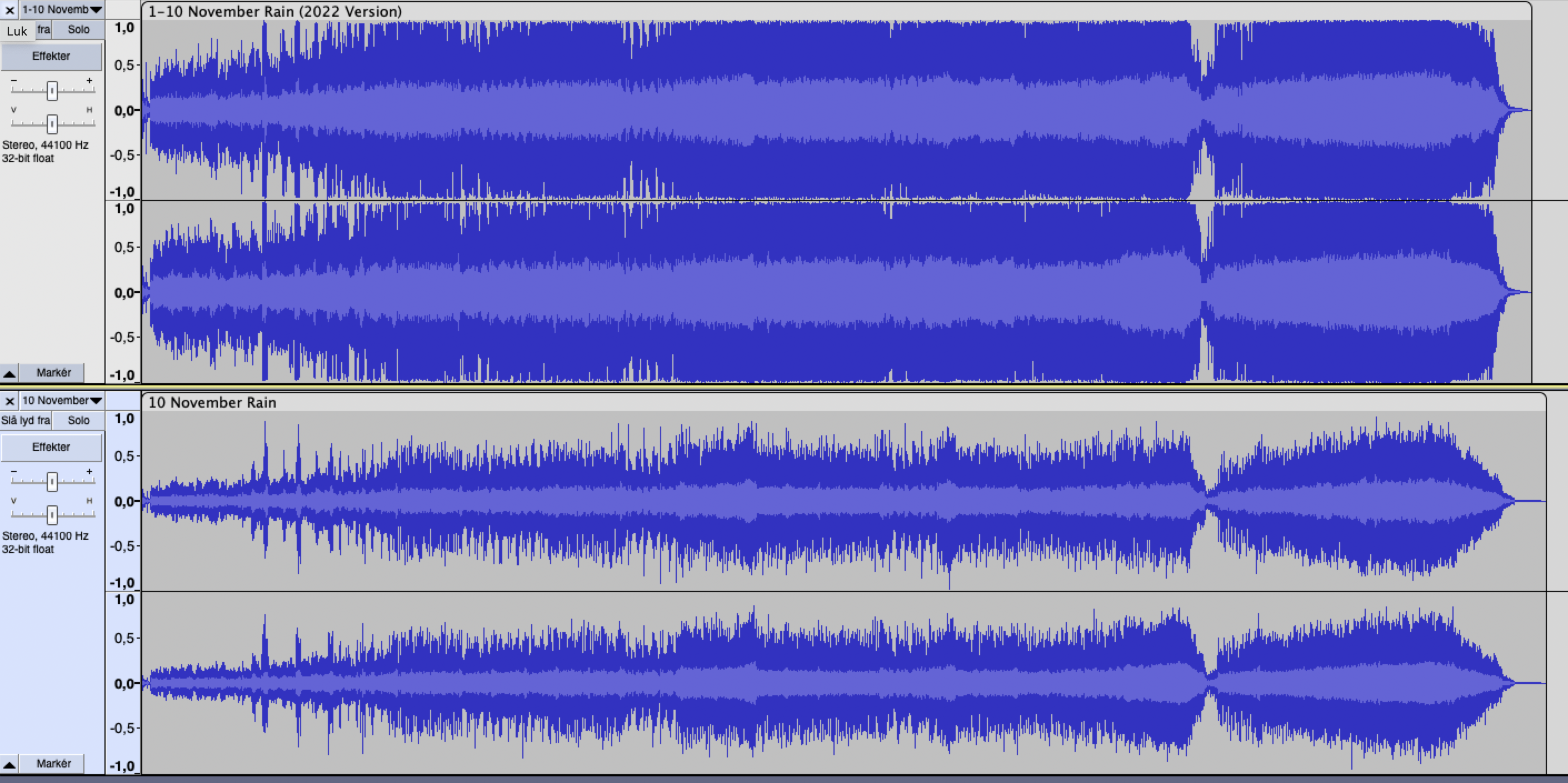Solo the 10 November Rain track
This screenshot has height=783, width=1568.
pos(78,420)
